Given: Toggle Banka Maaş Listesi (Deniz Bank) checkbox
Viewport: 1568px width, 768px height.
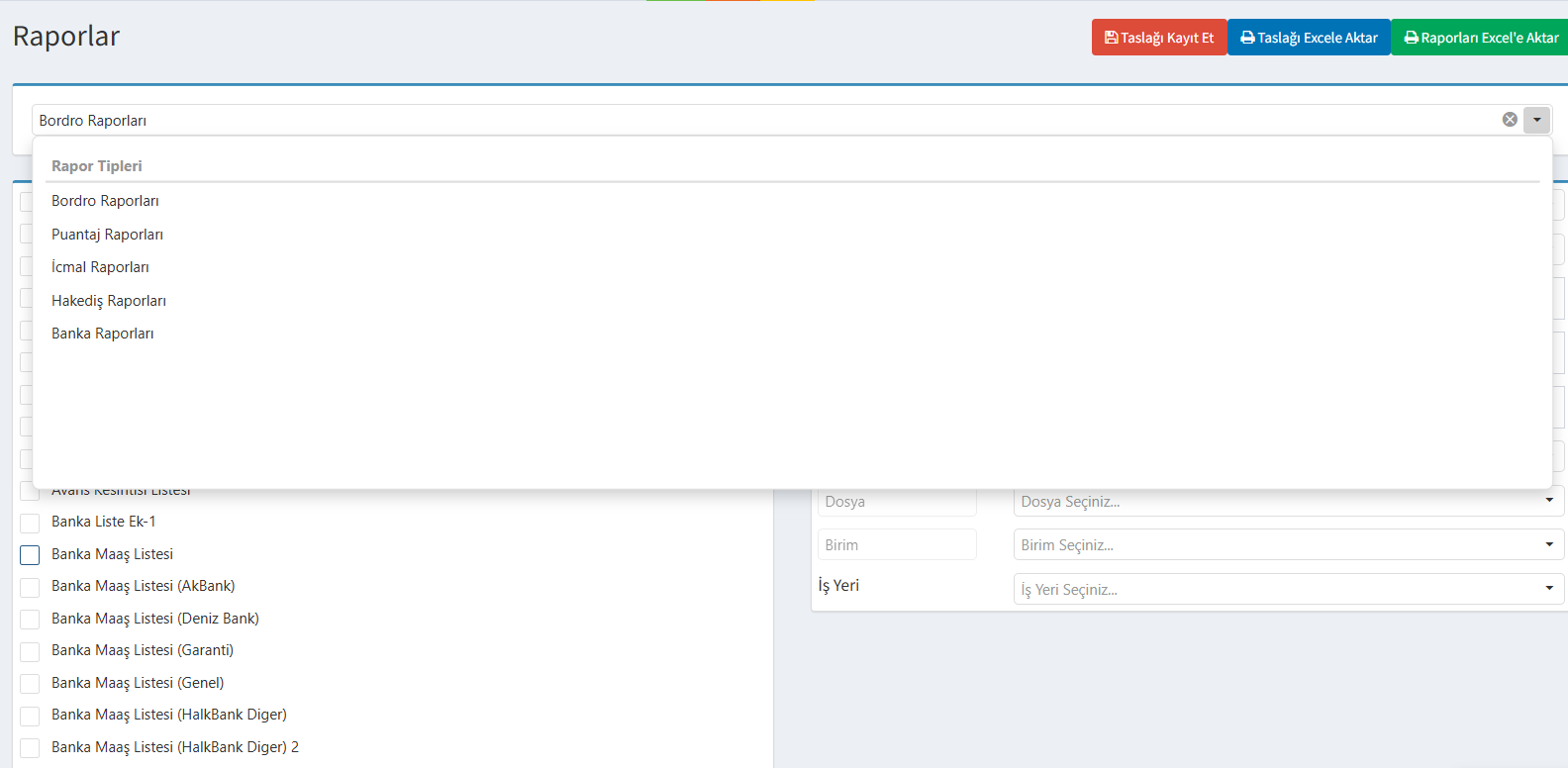Looking at the screenshot, I should [30, 620].
